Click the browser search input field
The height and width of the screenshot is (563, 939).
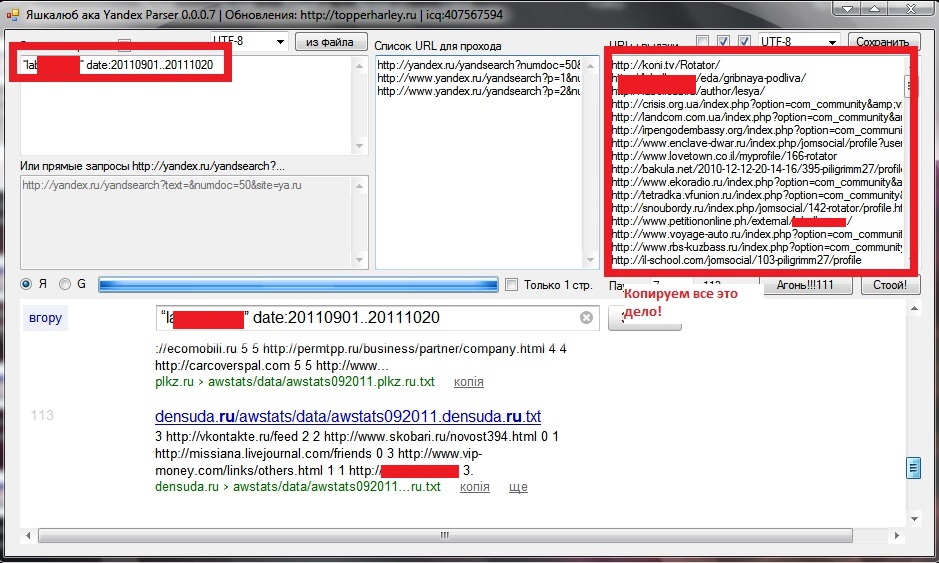[377, 318]
